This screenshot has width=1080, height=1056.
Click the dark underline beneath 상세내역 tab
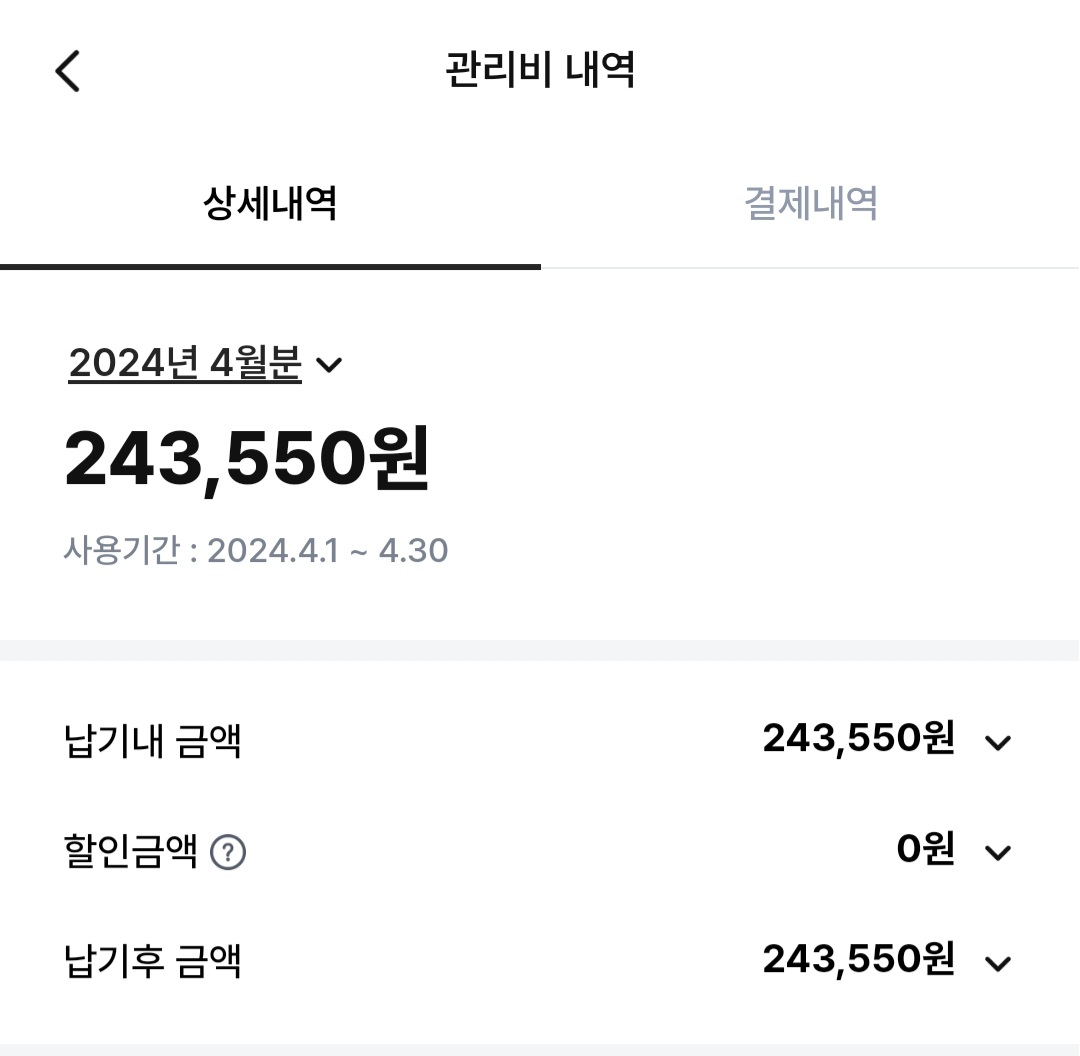pyautogui.click(x=270, y=267)
